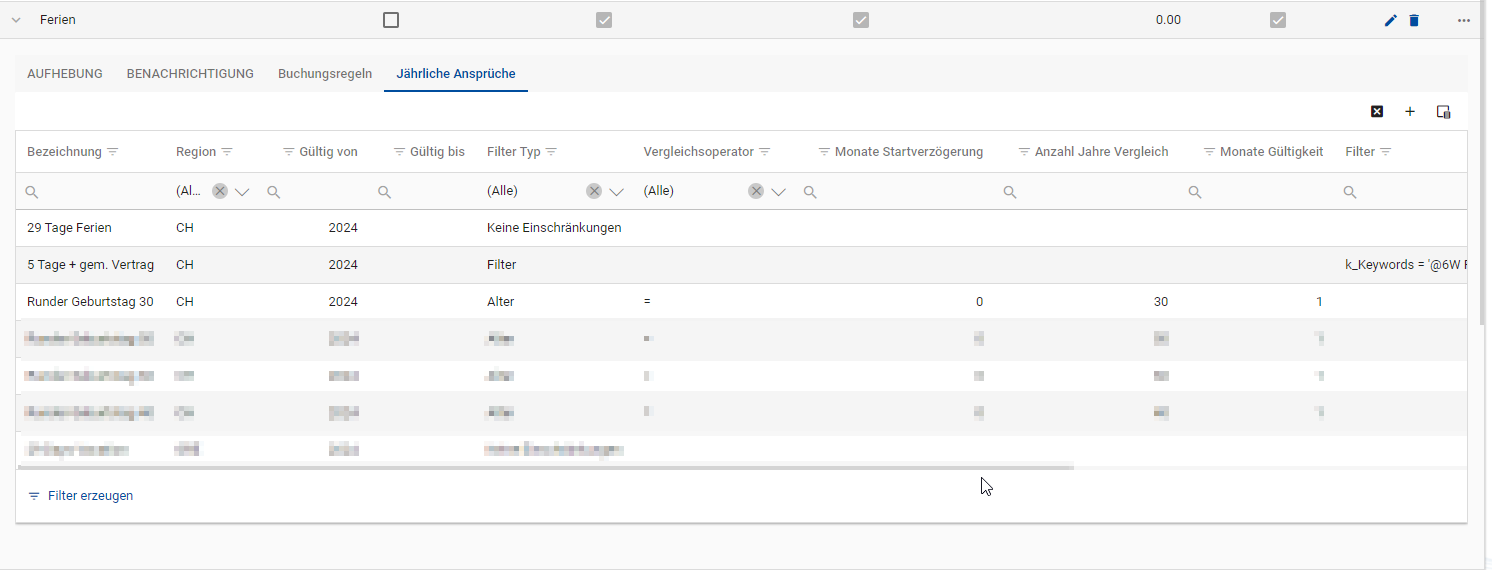Toggle the first grey checked checkbox in Ferien row
Screen dimensions: 1492x570
pos(604,20)
